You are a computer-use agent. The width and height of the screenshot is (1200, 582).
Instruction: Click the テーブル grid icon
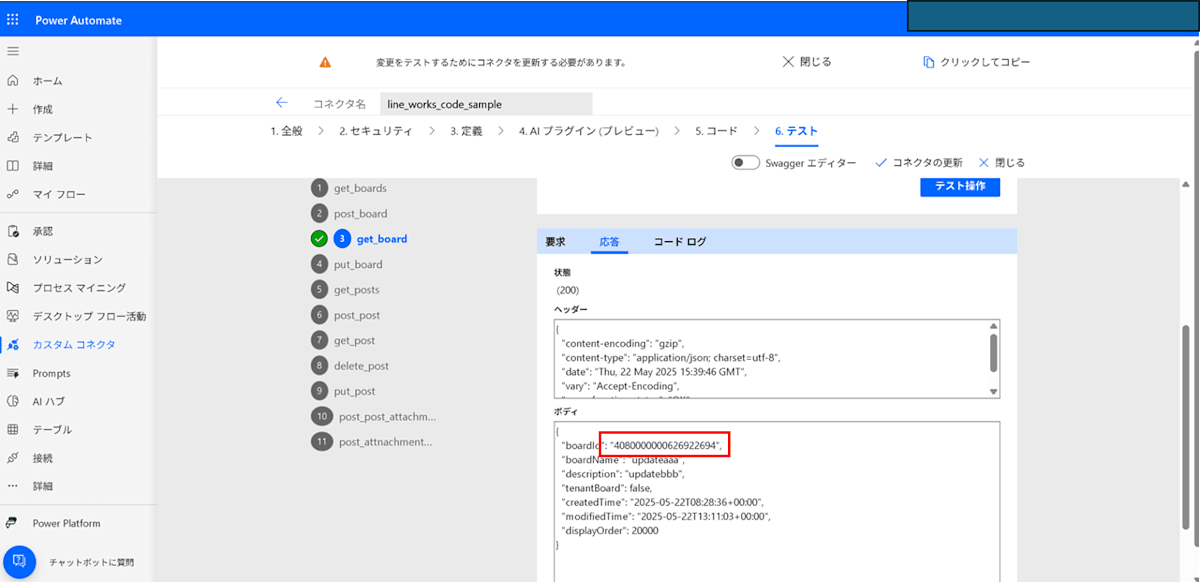tap(12, 429)
